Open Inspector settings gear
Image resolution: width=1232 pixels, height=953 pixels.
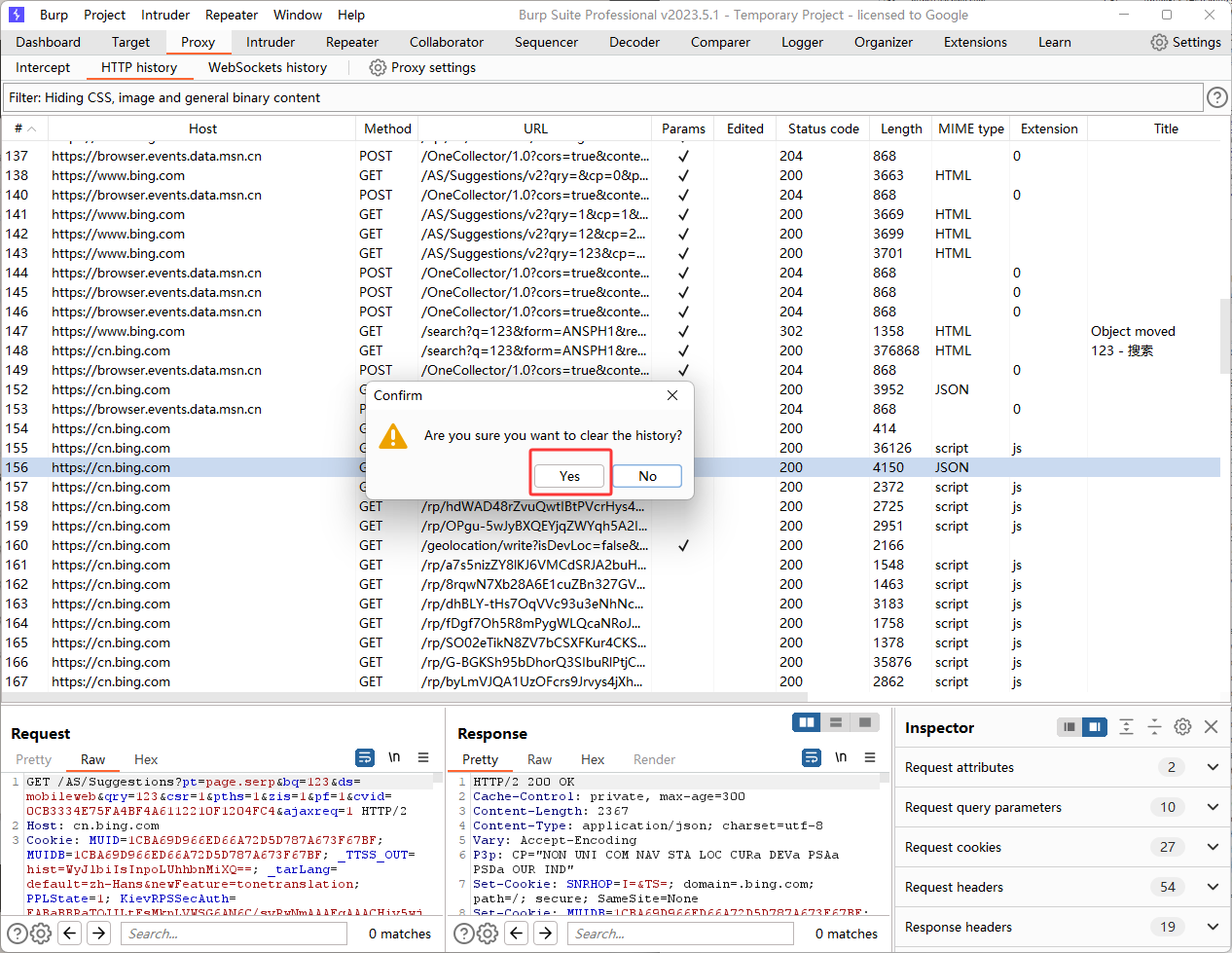click(x=1182, y=727)
